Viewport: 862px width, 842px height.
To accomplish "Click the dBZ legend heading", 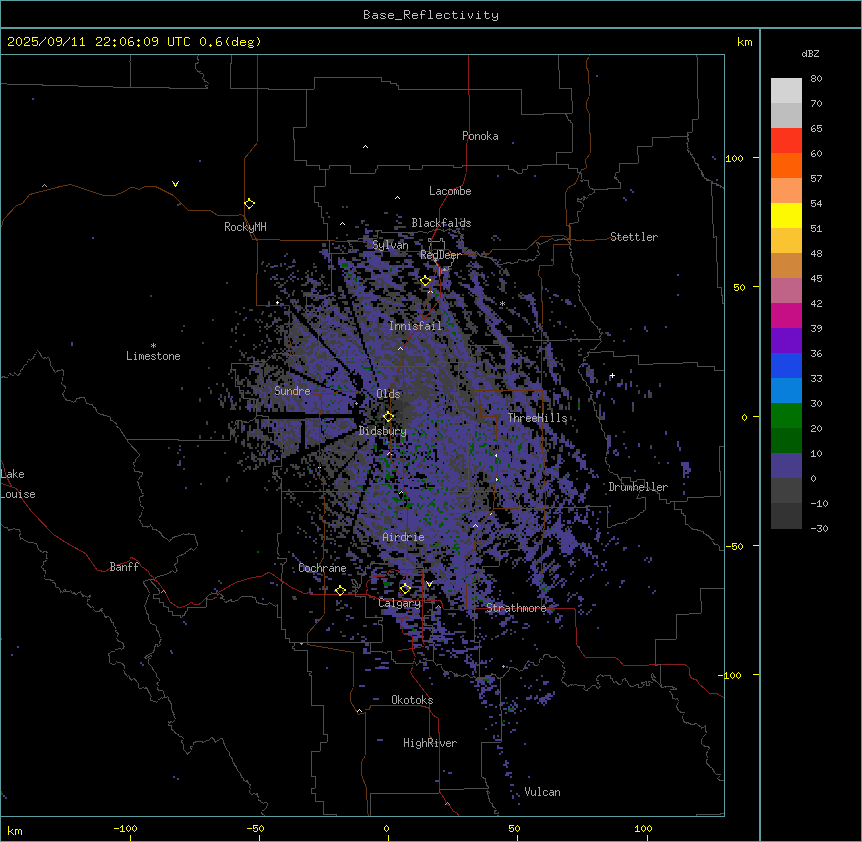I will pyautogui.click(x=810, y=53).
